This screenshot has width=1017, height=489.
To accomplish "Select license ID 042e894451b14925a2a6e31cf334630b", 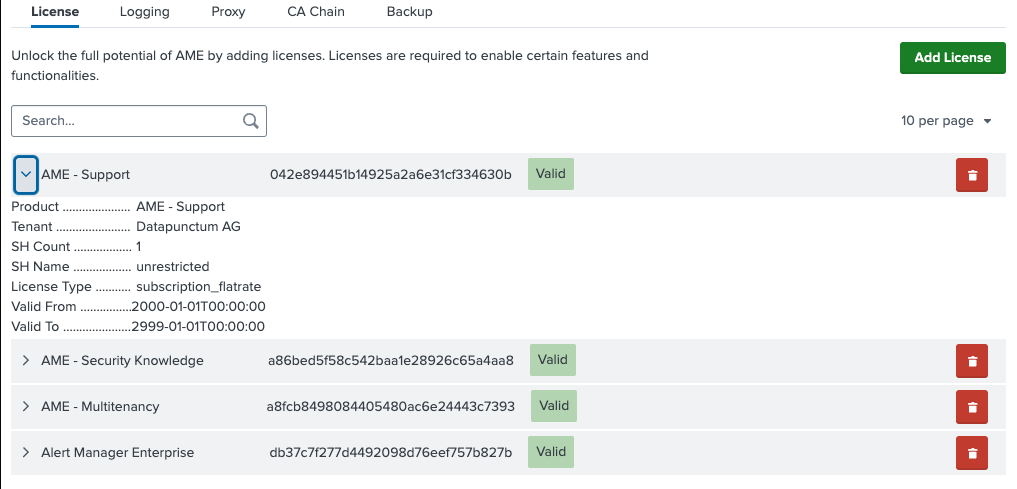I will click(x=390, y=174).
